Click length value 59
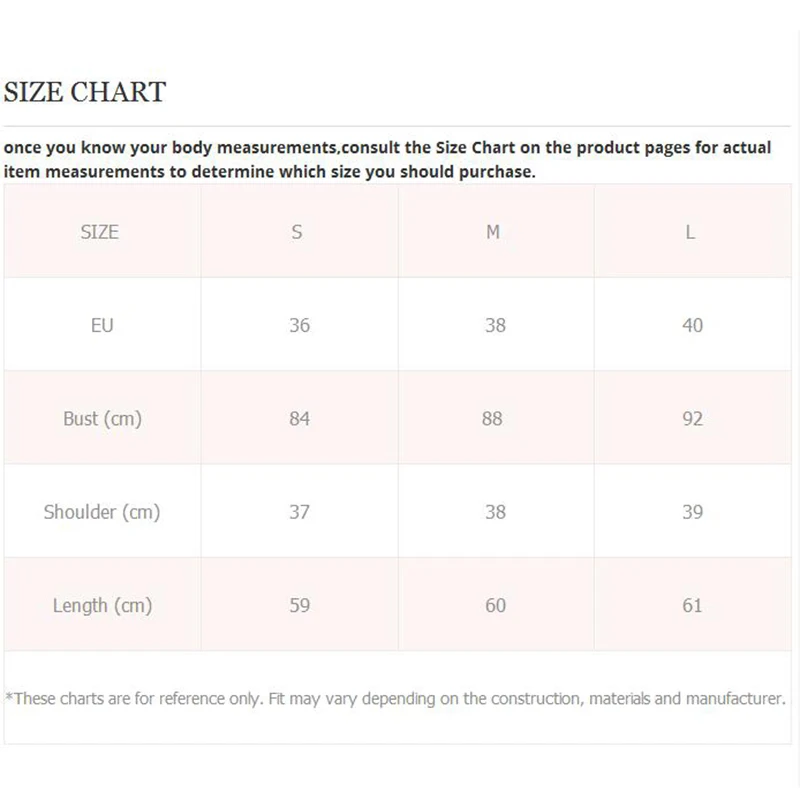The width and height of the screenshot is (800, 800). click(299, 605)
